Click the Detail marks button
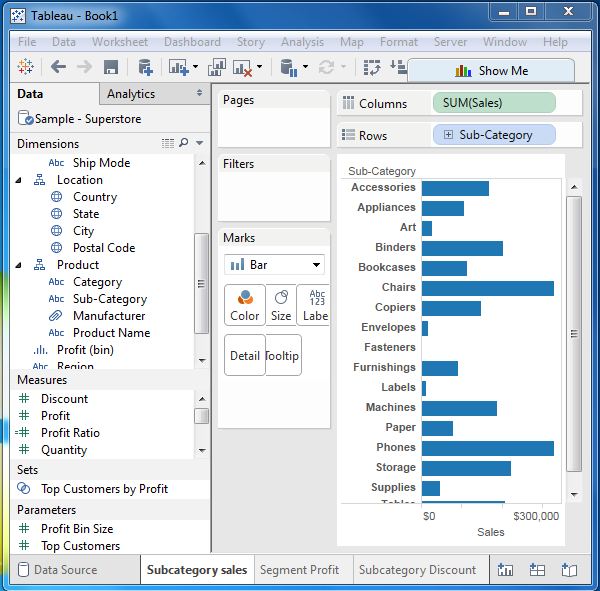 coord(245,356)
